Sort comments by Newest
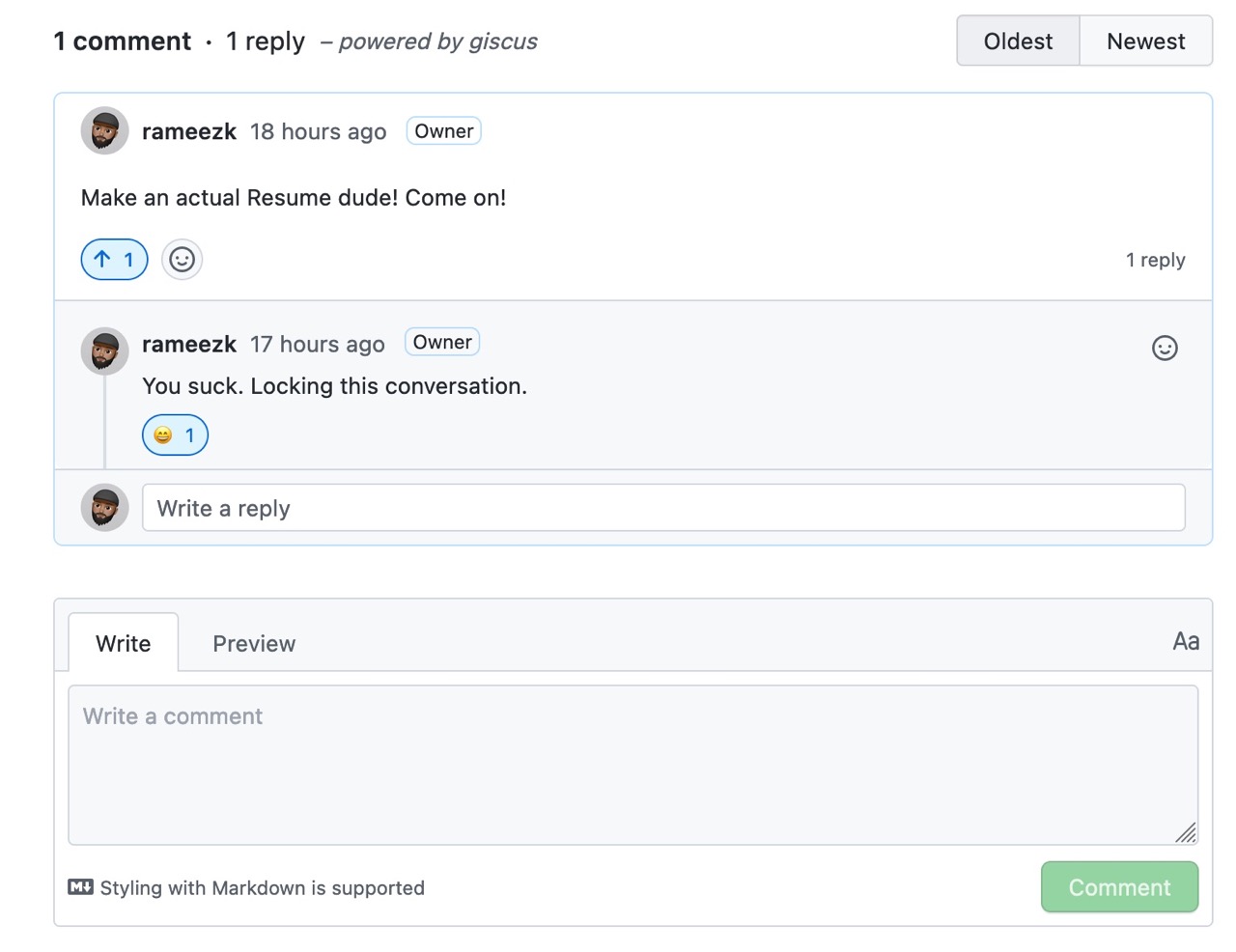1236x952 pixels. (1145, 41)
